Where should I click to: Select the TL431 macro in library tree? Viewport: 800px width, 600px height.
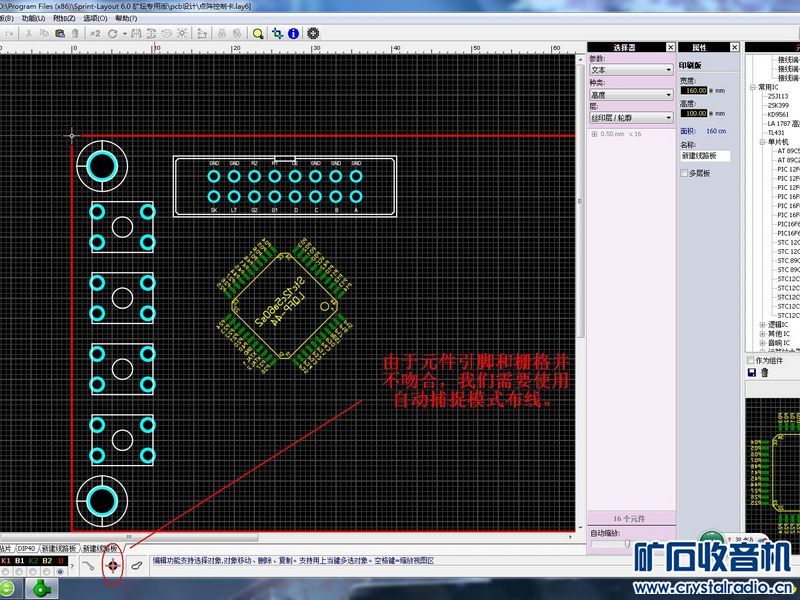click(x=776, y=133)
